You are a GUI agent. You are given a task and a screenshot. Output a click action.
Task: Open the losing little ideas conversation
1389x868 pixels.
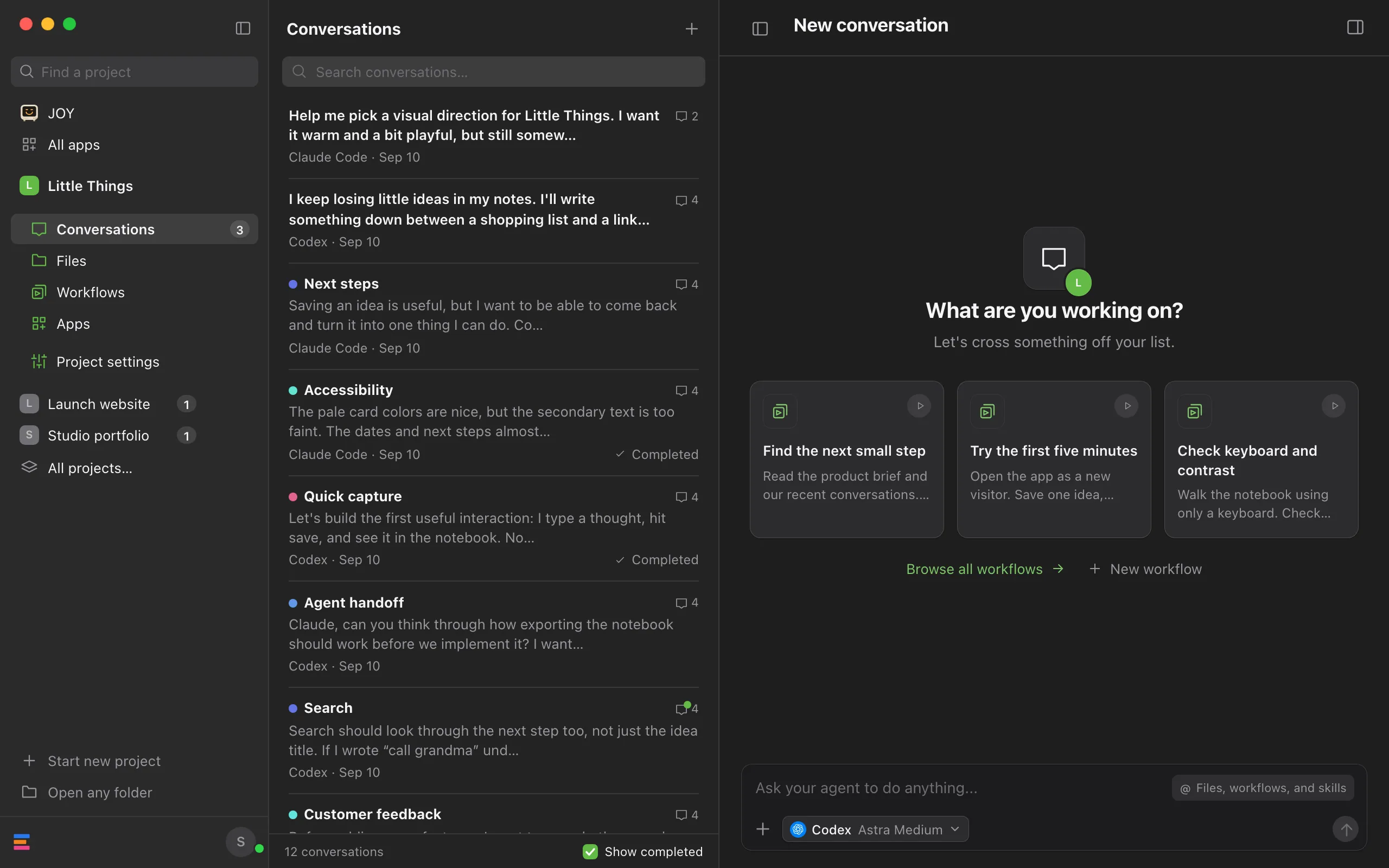pos(493,220)
